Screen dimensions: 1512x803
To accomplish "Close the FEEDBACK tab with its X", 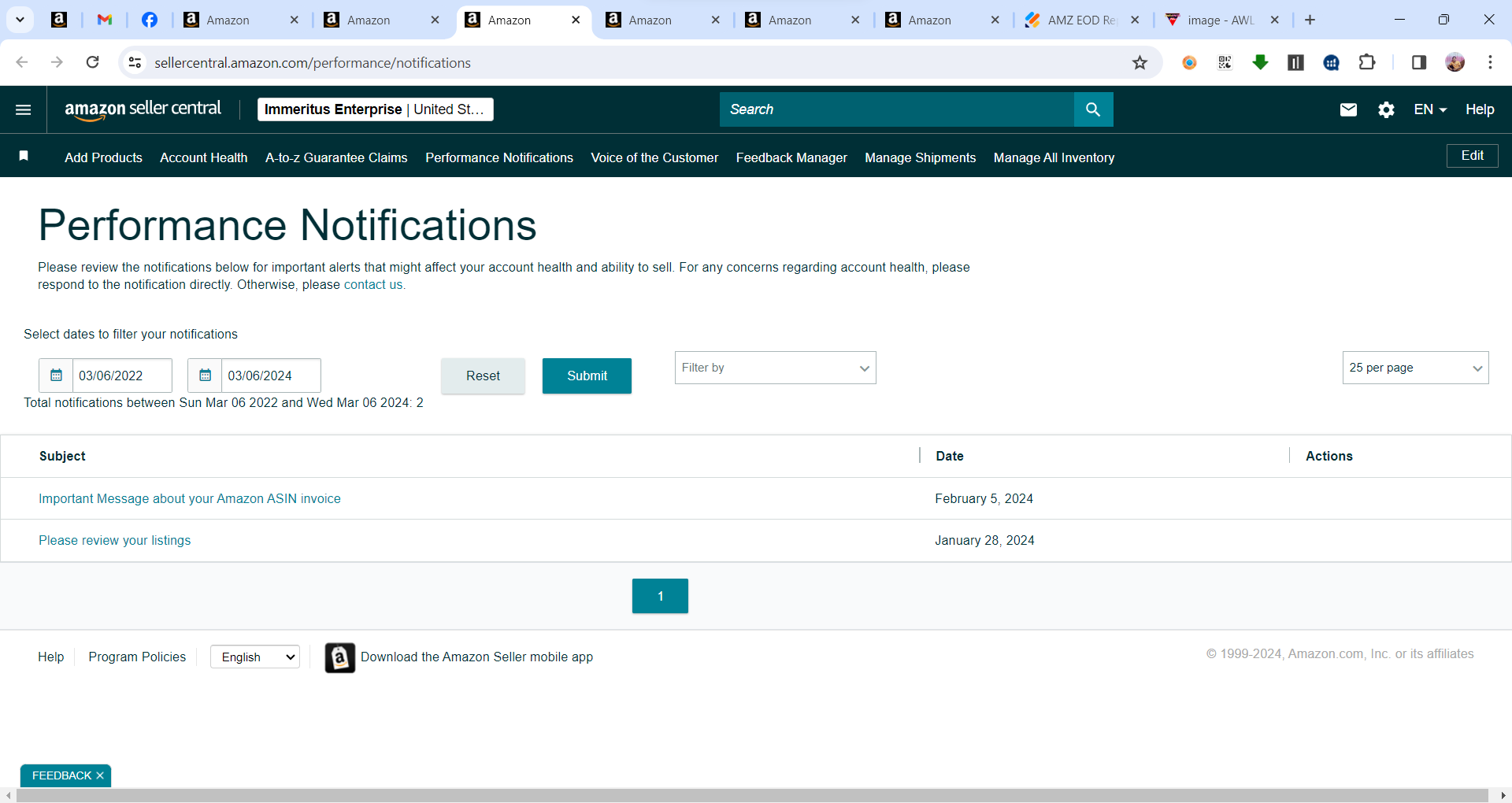I will click(100, 775).
